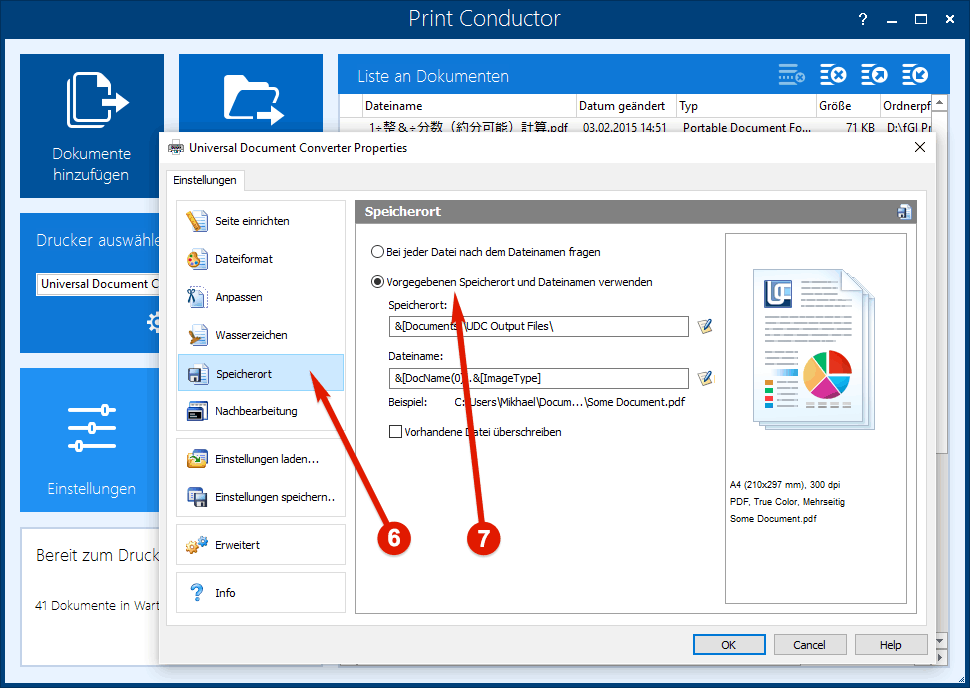
Task: Click the Cancel button
Action: [809, 645]
